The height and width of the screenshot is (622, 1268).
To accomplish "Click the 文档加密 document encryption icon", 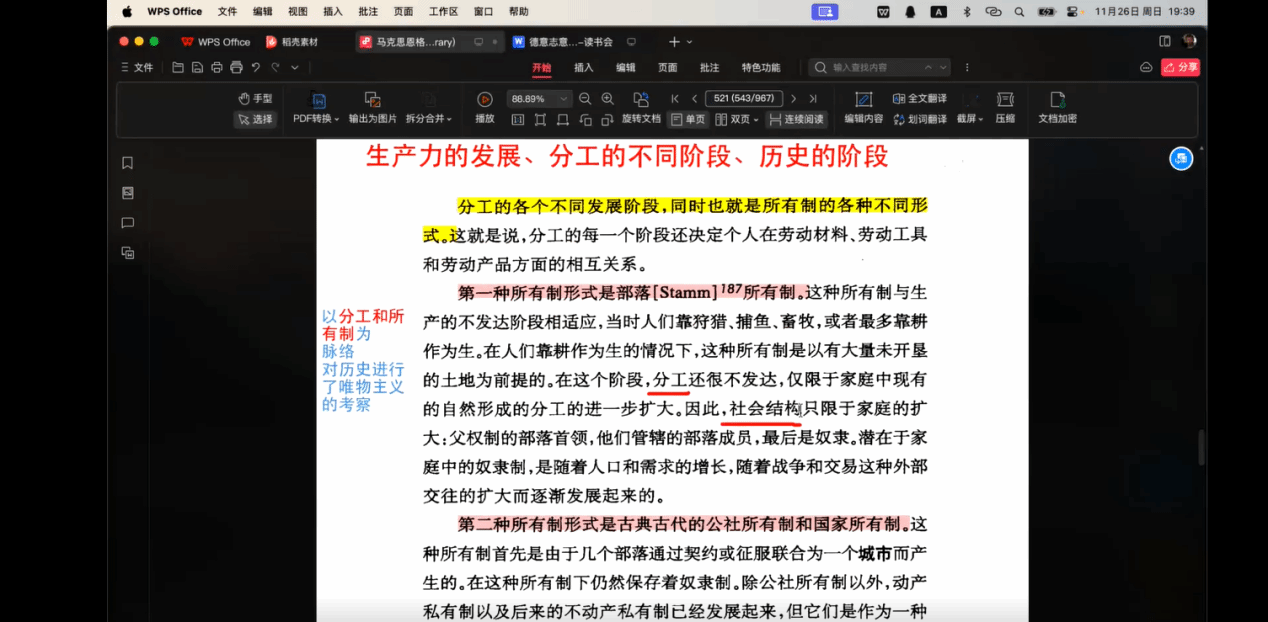I will [x=1057, y=100].
